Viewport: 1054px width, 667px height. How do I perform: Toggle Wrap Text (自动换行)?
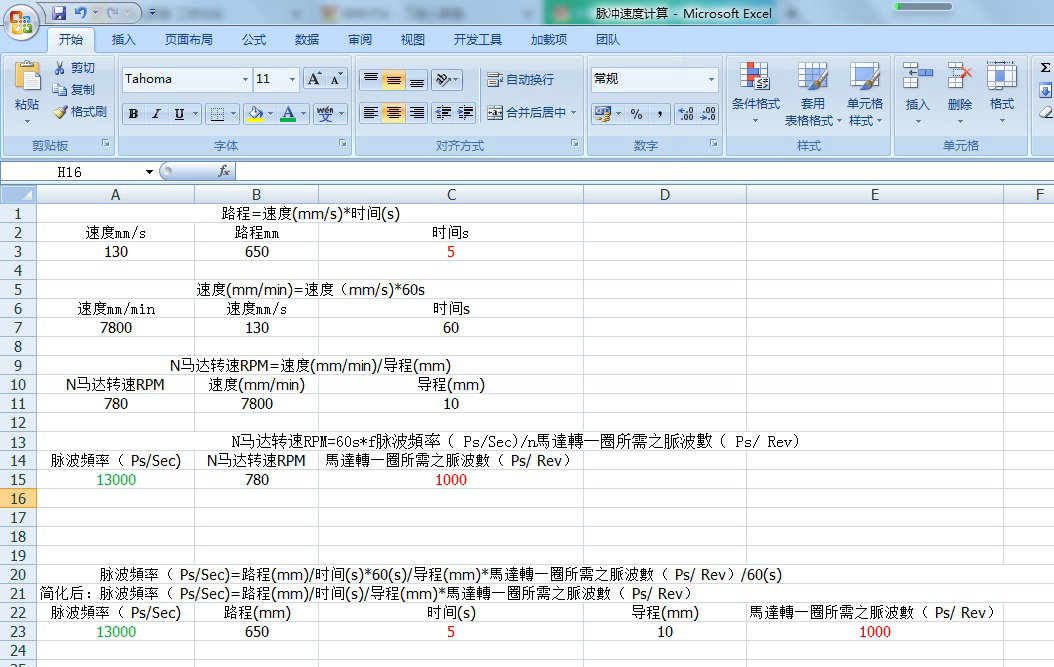tap(520, 80)
